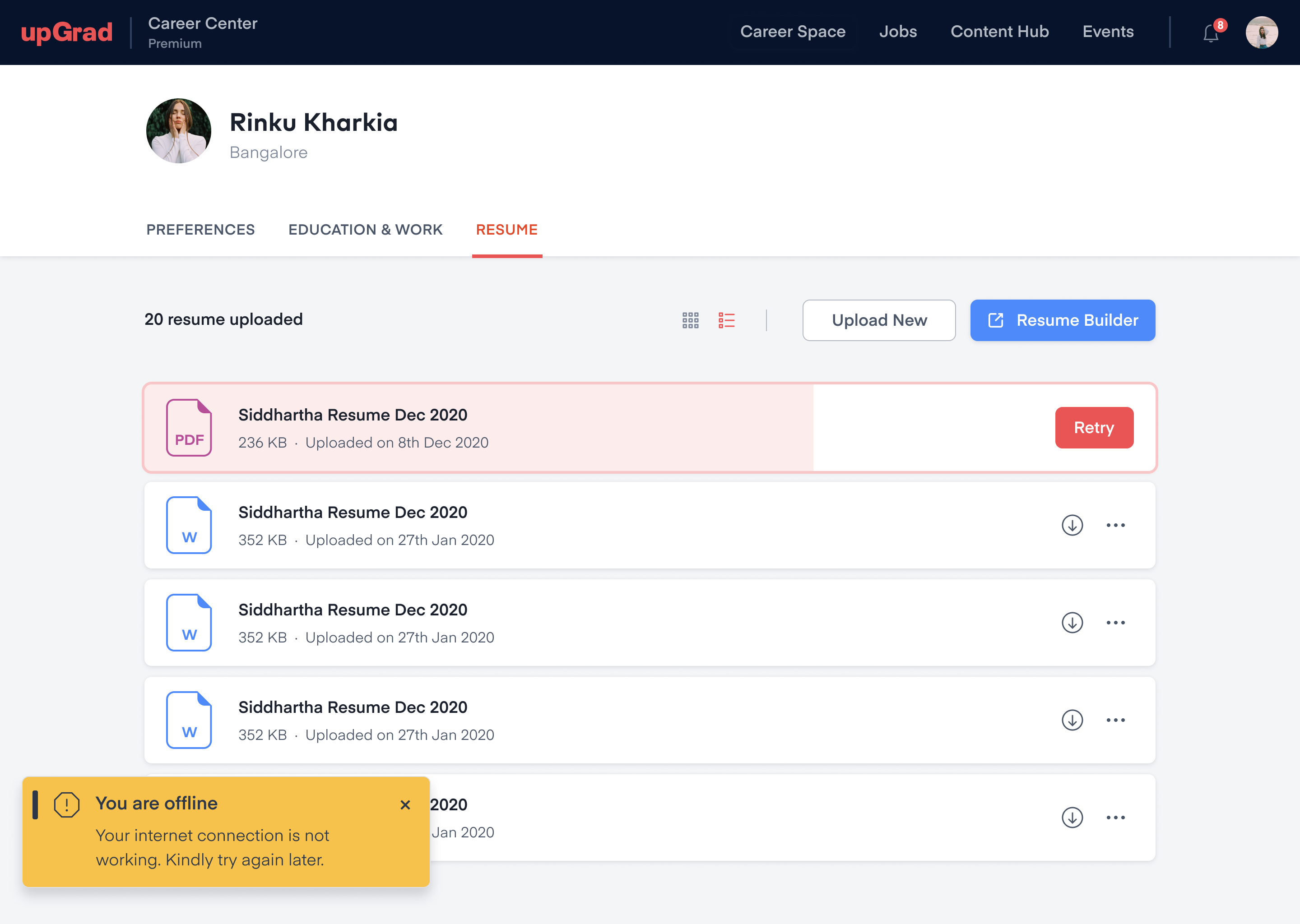
Task: Download the fourth resume in the list
Action: pos(1072,720)
